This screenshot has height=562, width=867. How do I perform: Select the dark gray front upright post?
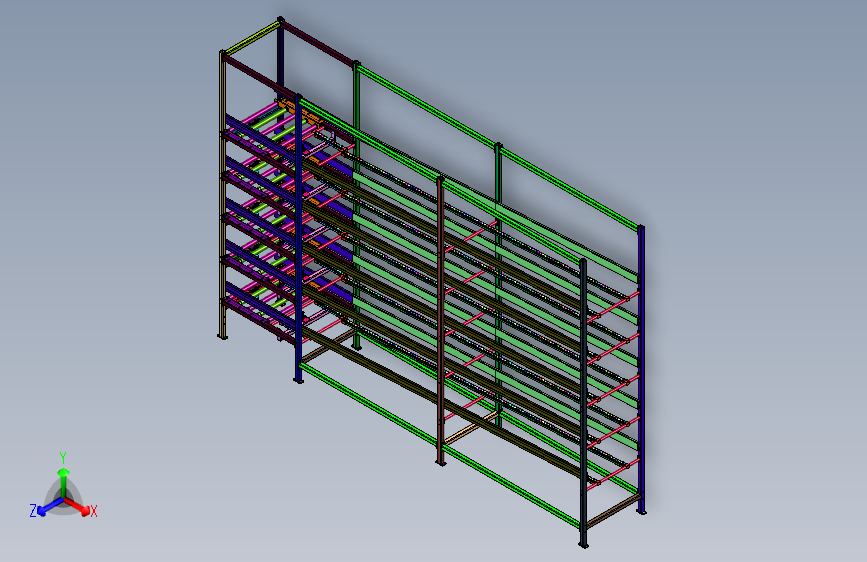(583, 403)
